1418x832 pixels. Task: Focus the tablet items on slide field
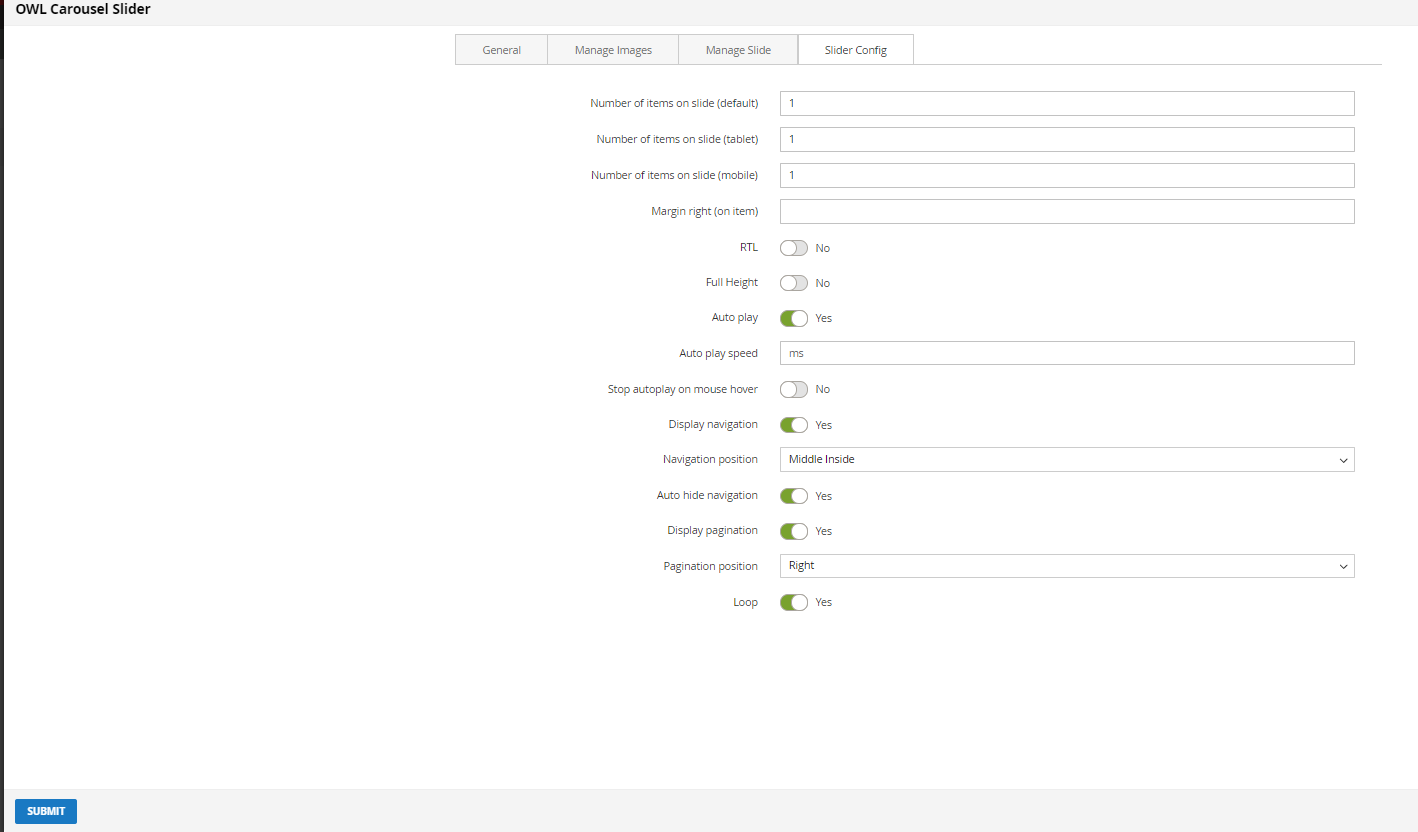1066,140
